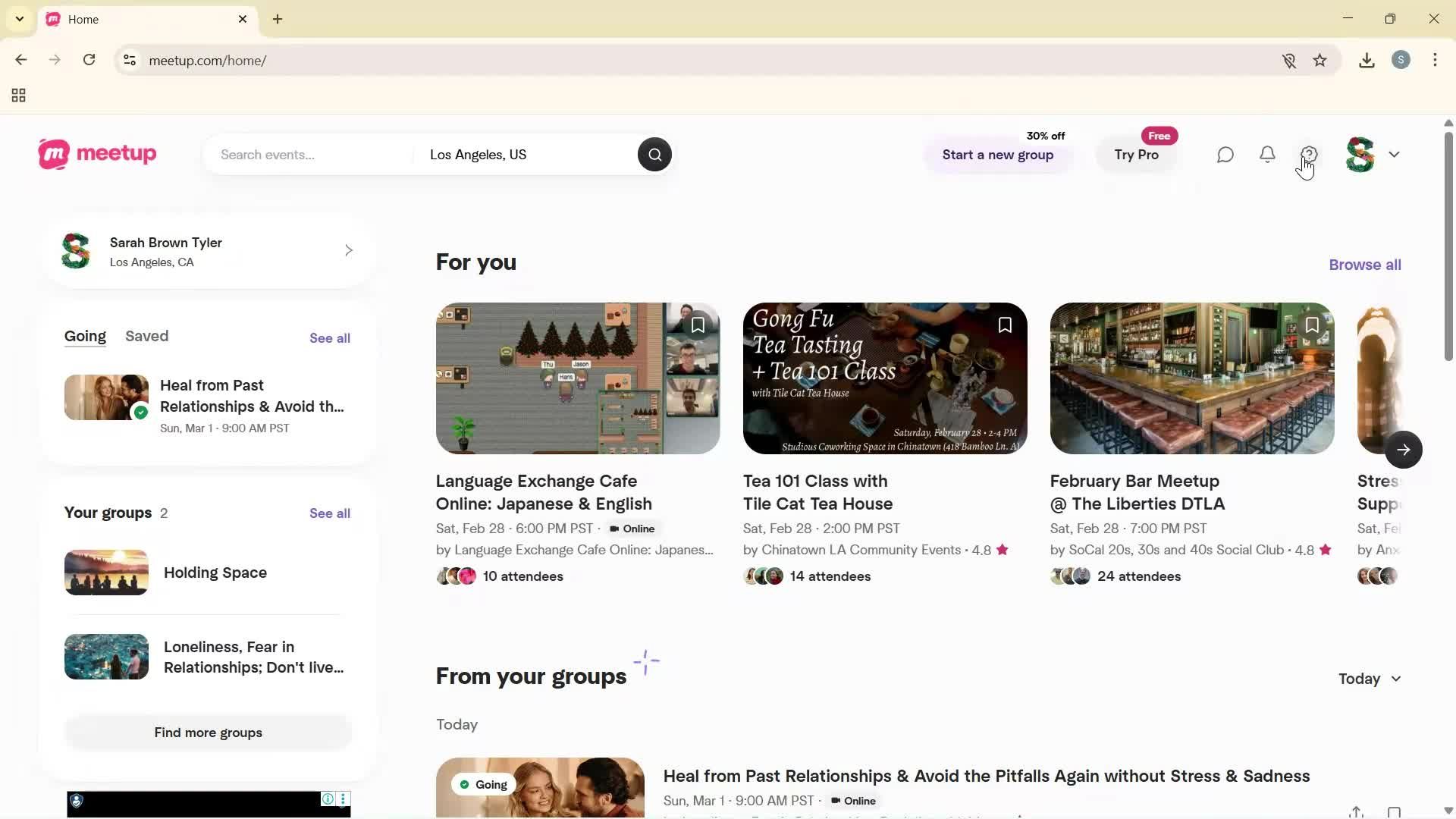Expand Sarah Brown Tyler profile panel
This screenshot has height=819, width=1456.
pyautogui.click(x=348, y=249)
